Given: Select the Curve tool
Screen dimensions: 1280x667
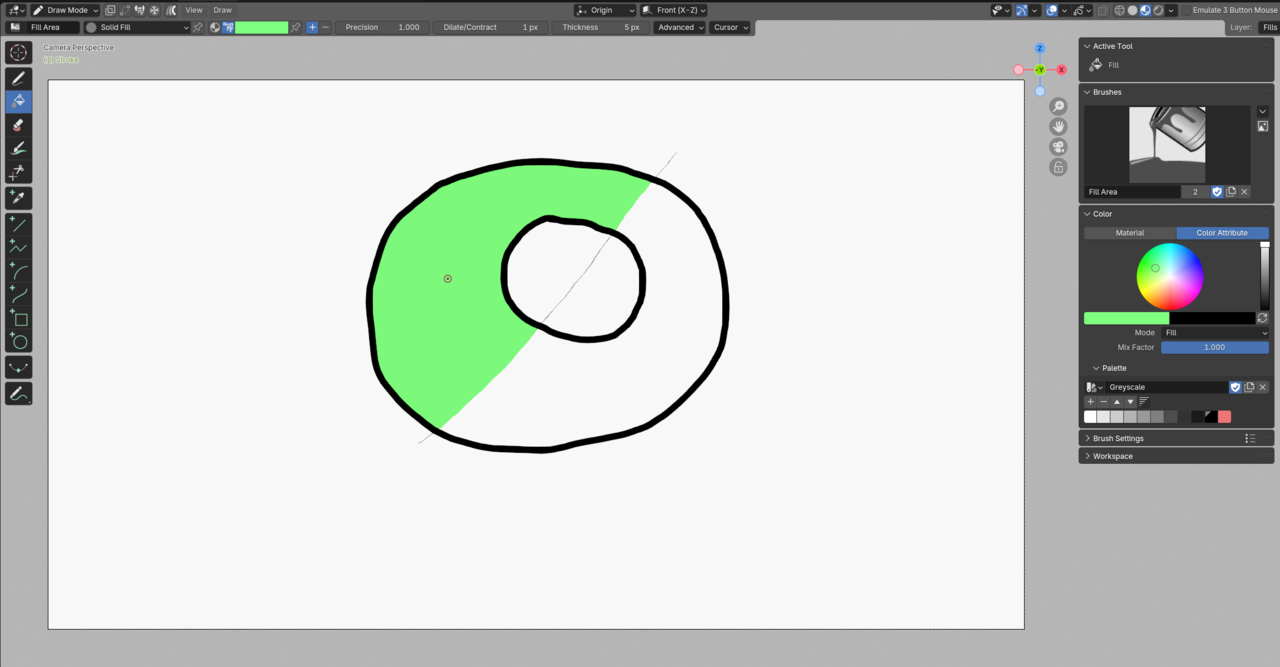Looking at the screenshot, I should click(18, 294).
